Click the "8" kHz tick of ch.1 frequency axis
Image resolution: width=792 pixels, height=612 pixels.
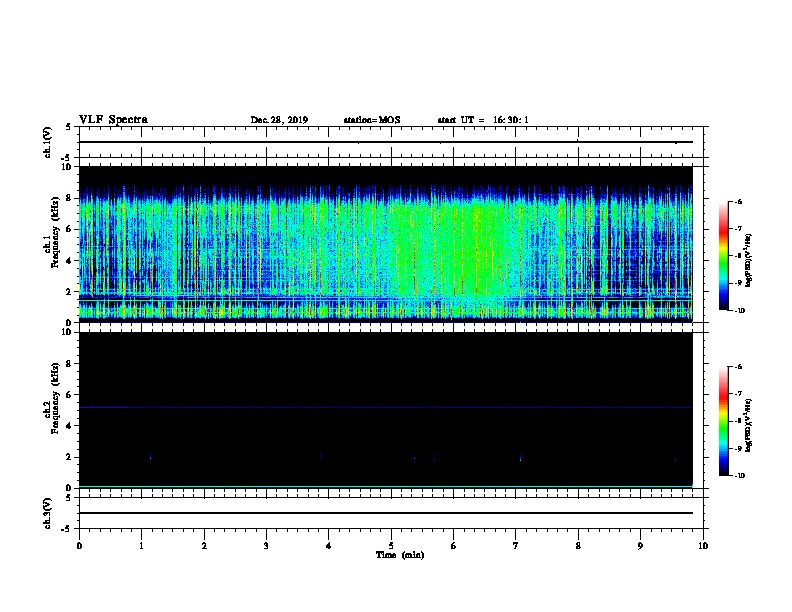69,198
